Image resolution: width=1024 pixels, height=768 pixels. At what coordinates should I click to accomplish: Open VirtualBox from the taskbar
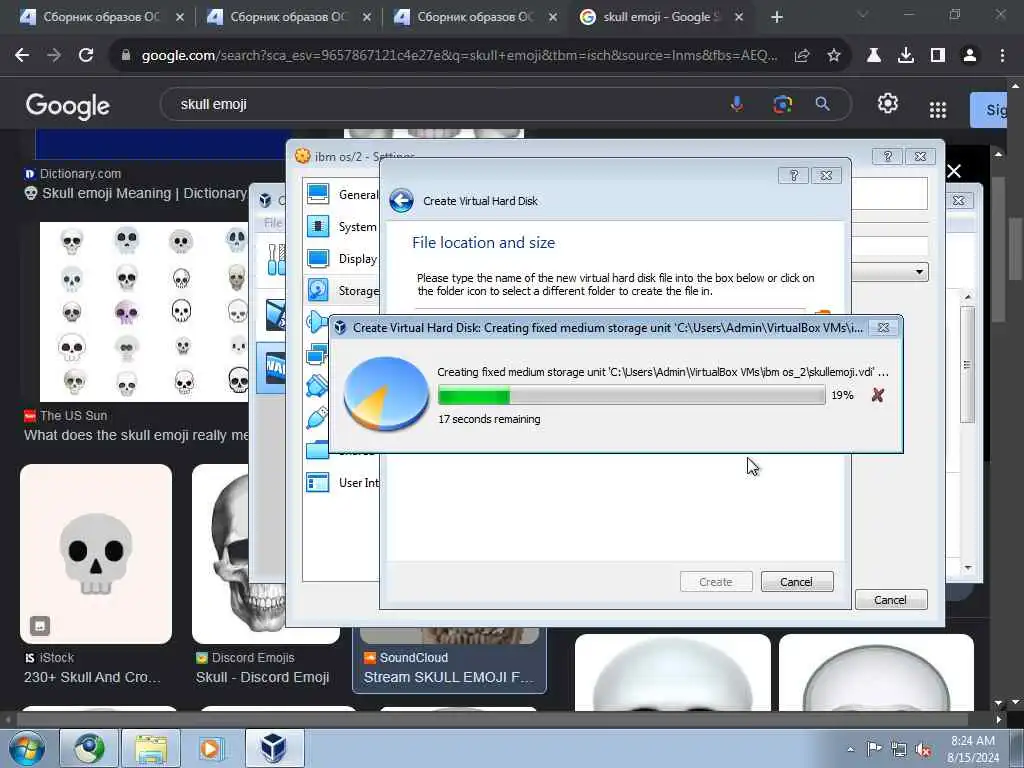click(x=274, y=748)
